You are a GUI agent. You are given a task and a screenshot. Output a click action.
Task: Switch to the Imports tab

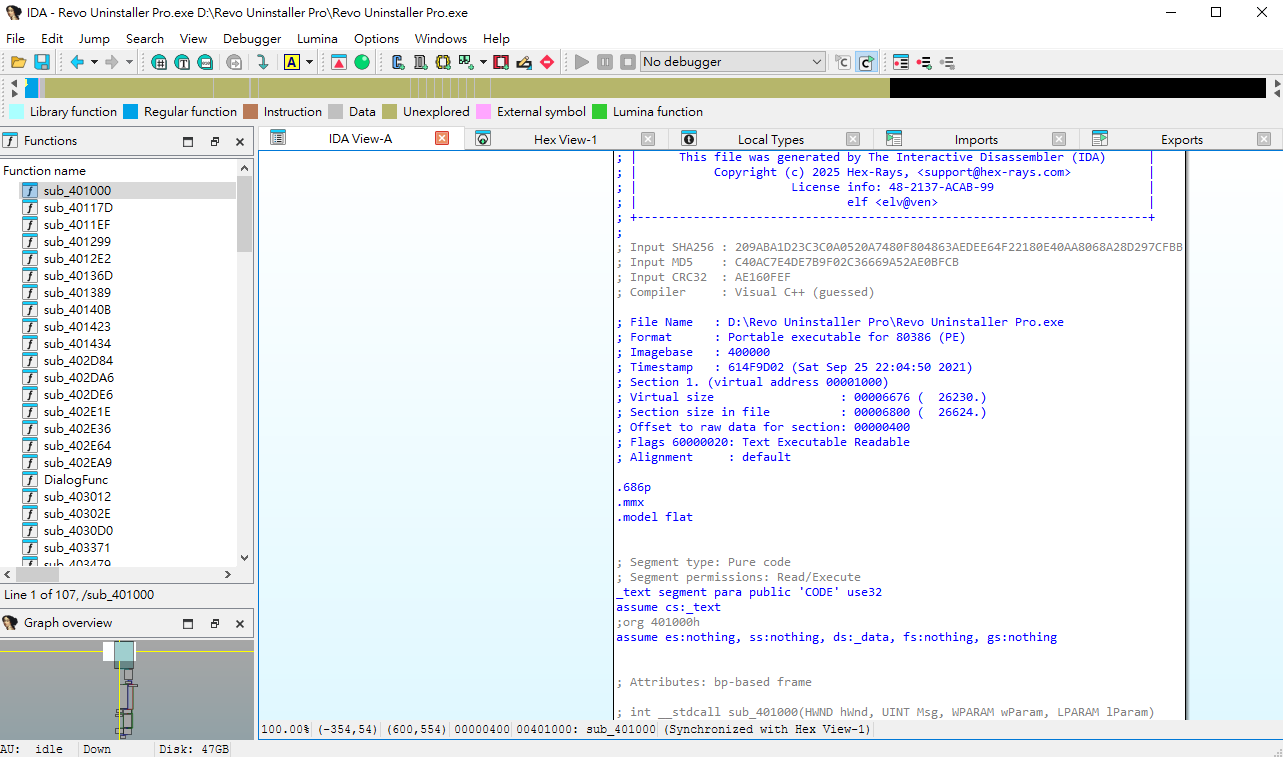tap(976, 140)
